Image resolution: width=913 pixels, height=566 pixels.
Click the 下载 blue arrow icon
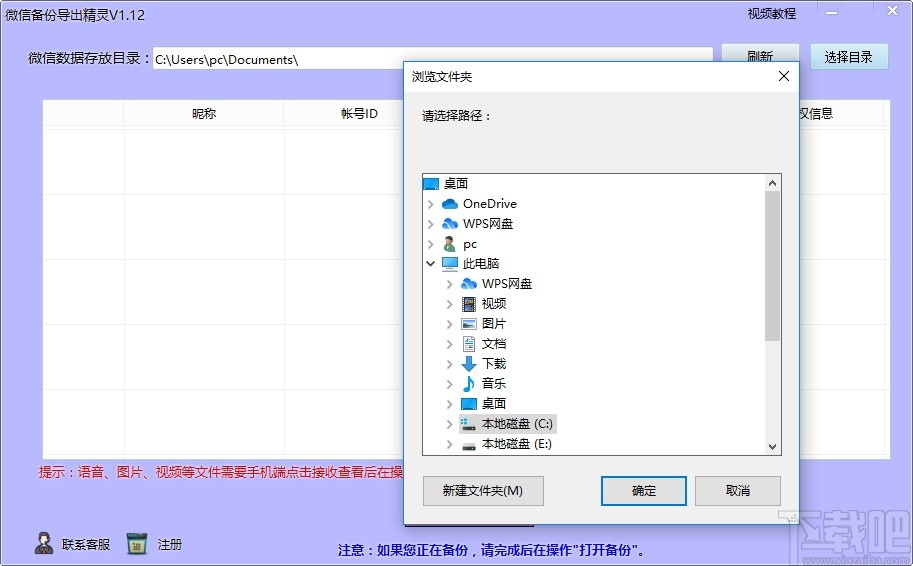click(469, 364)
